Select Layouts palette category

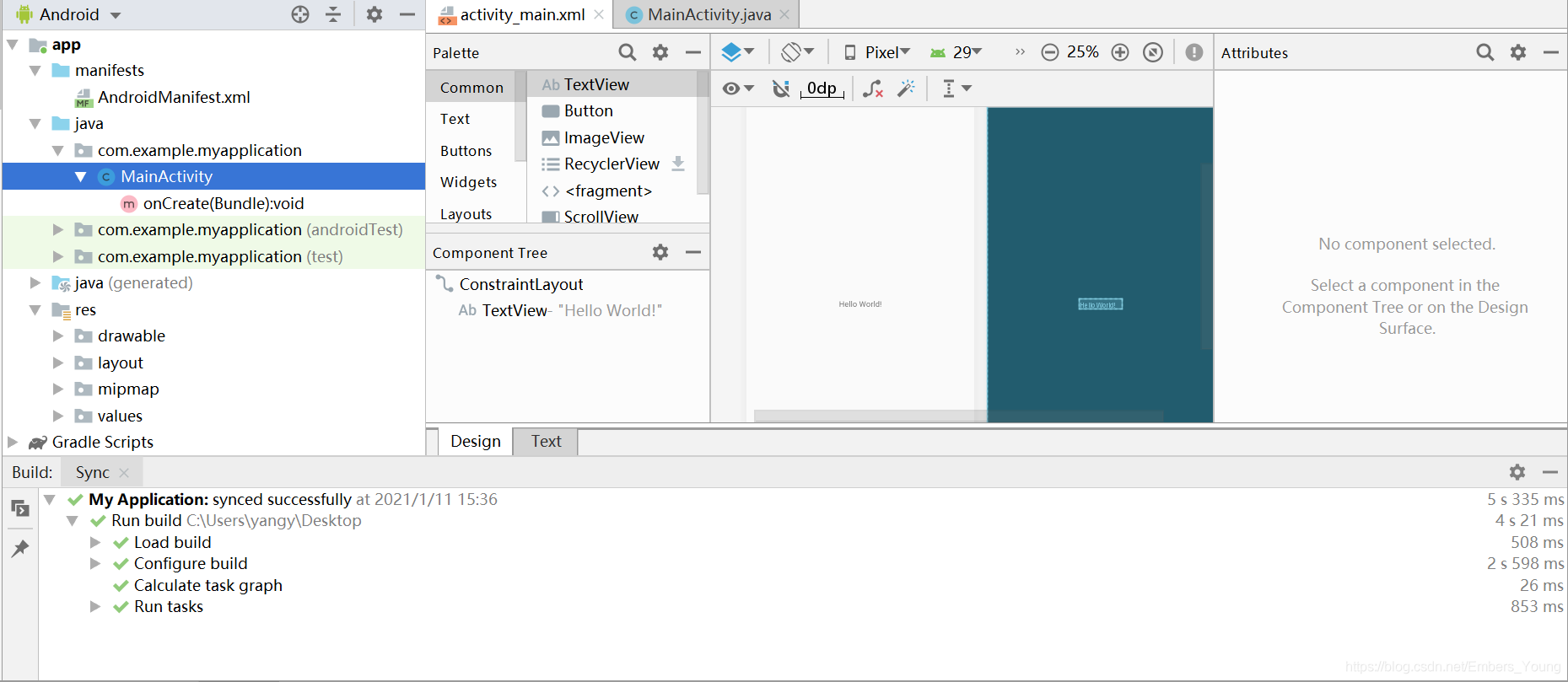tap(466, 214)
